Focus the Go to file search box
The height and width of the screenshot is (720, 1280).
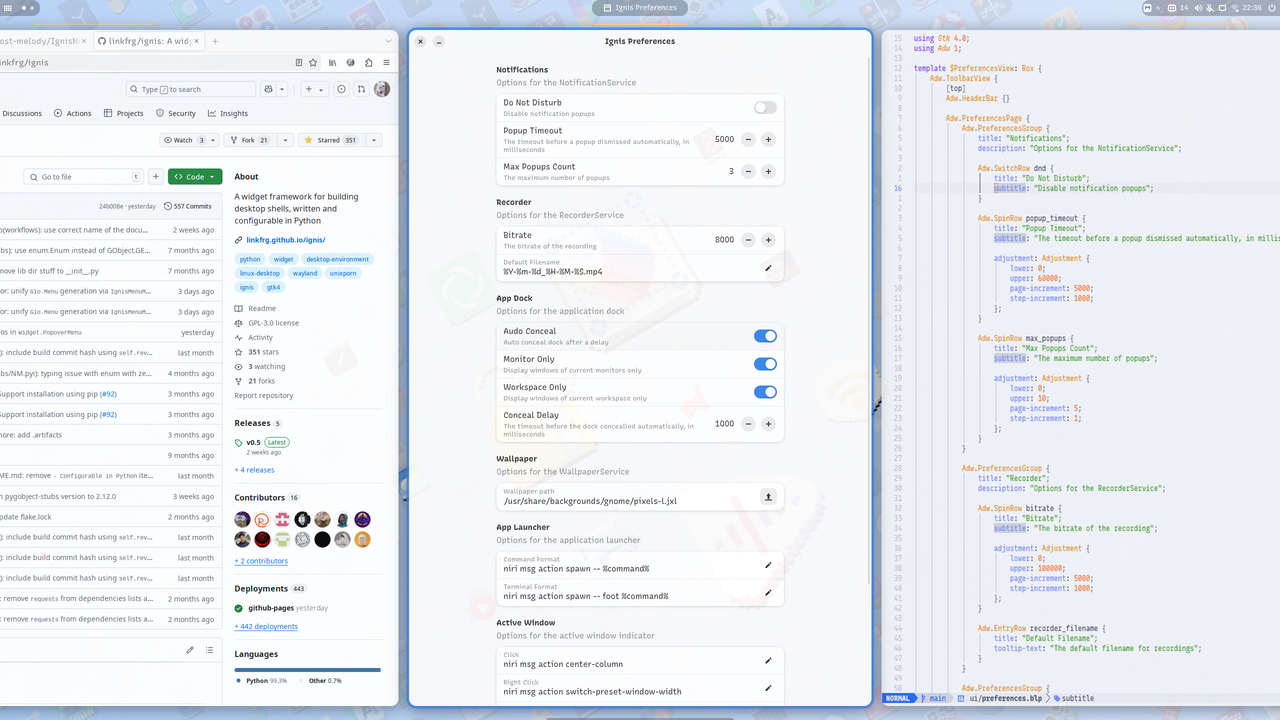tap(84, 177)
